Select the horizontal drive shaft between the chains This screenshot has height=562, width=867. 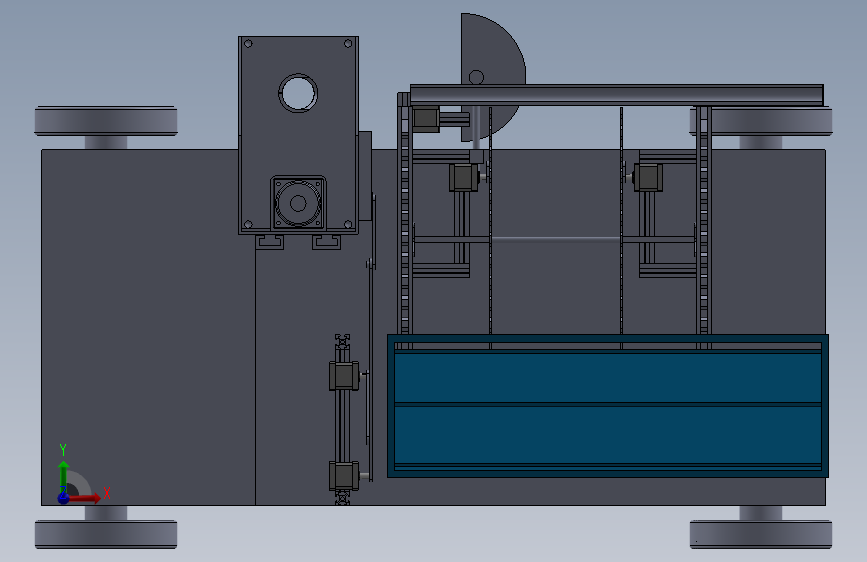[555, 240]
